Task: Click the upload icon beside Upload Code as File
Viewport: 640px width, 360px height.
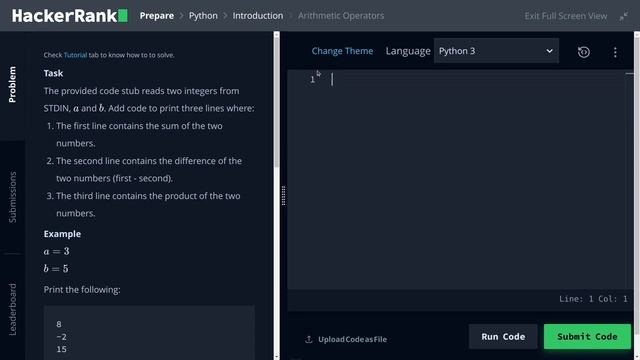Action: (x=309, y=339)
